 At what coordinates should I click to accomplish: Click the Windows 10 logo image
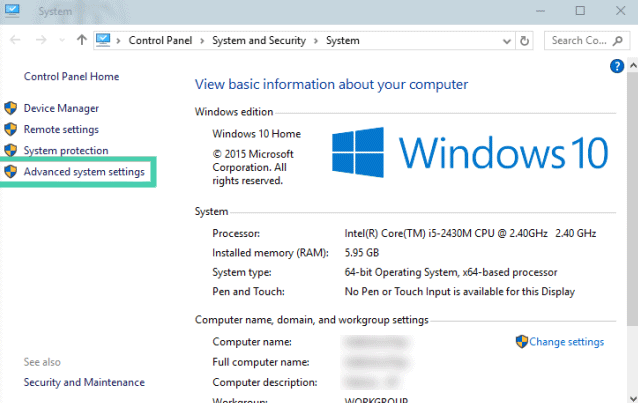470,152
